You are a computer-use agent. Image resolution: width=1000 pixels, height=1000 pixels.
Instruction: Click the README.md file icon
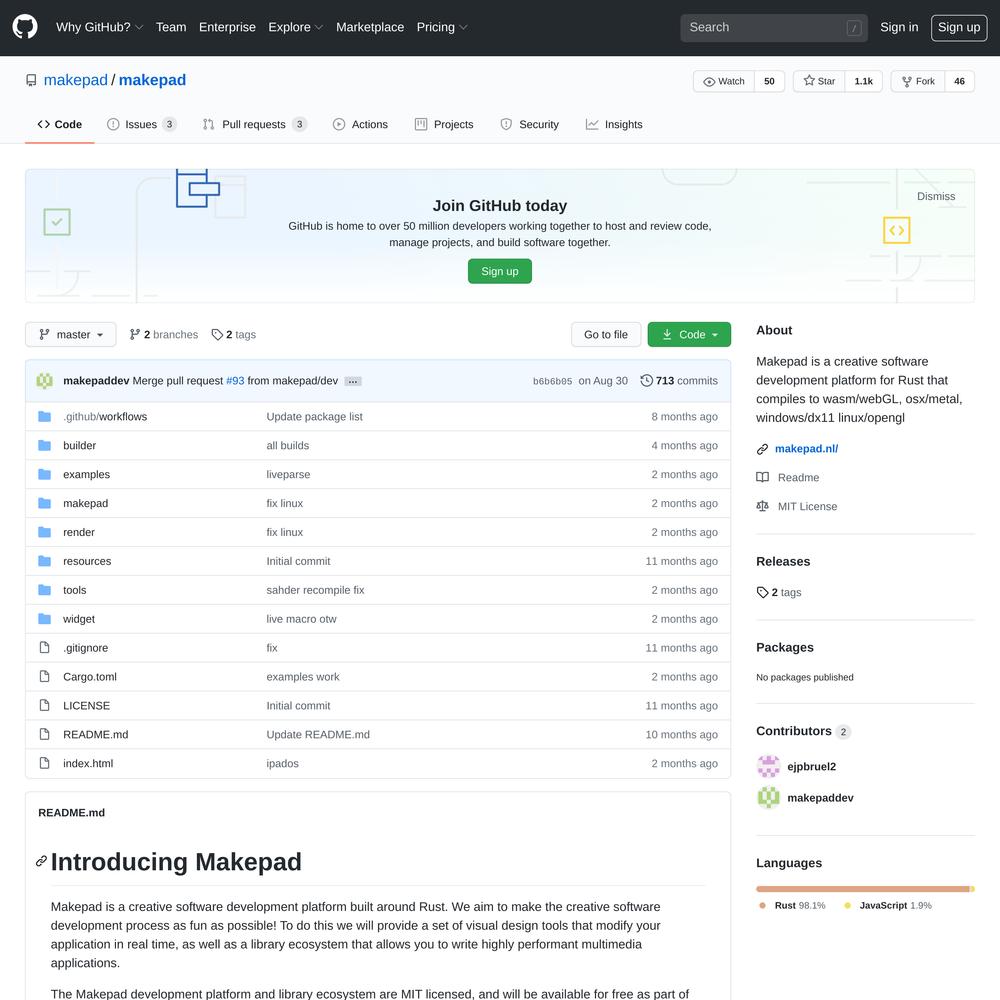pyautogui.click(x=44, y=734)
